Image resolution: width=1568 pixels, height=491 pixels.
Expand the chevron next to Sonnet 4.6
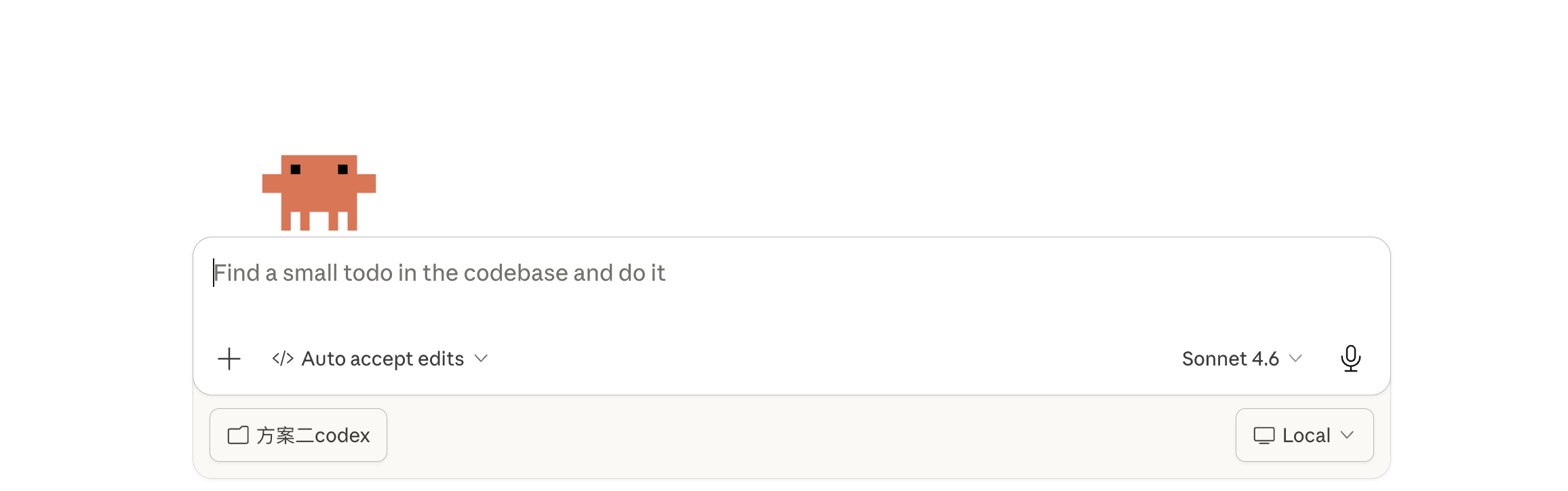(1295, 359)
